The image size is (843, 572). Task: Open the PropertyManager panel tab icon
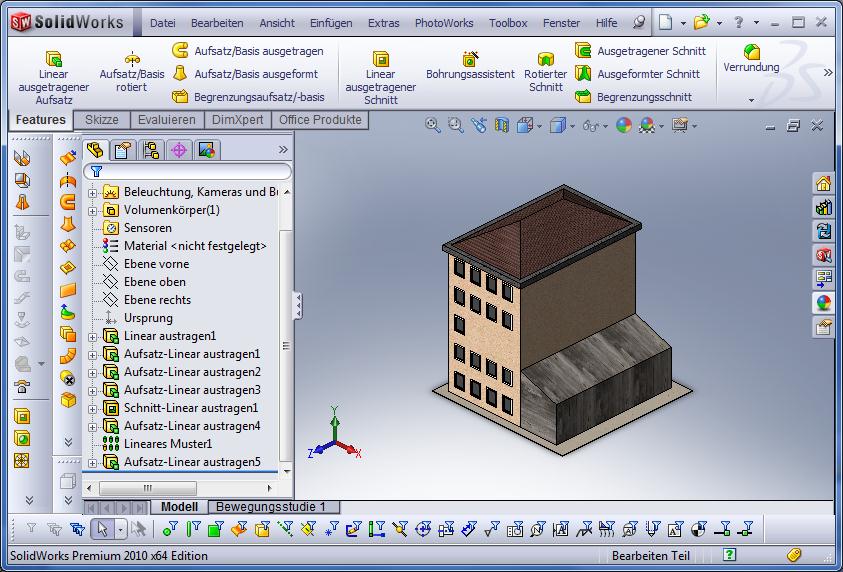point(123,150)
